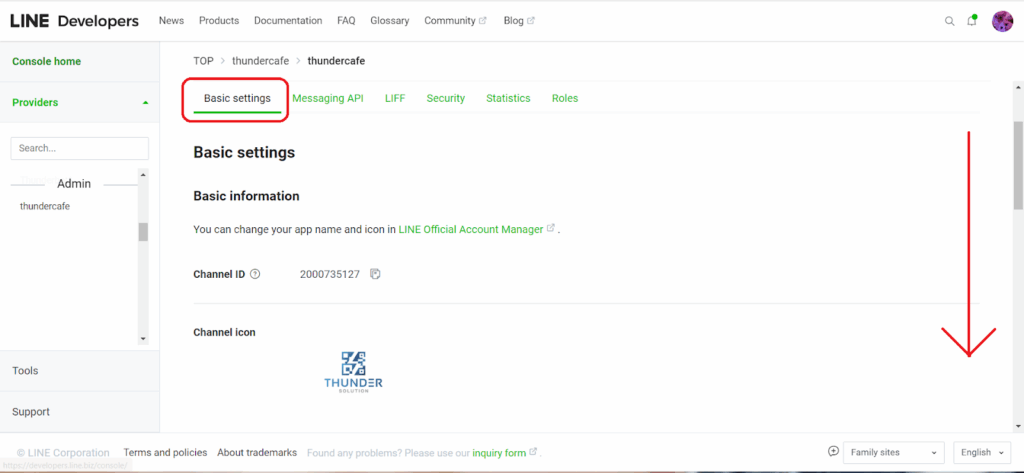Open the Security tab

[445, 98]
